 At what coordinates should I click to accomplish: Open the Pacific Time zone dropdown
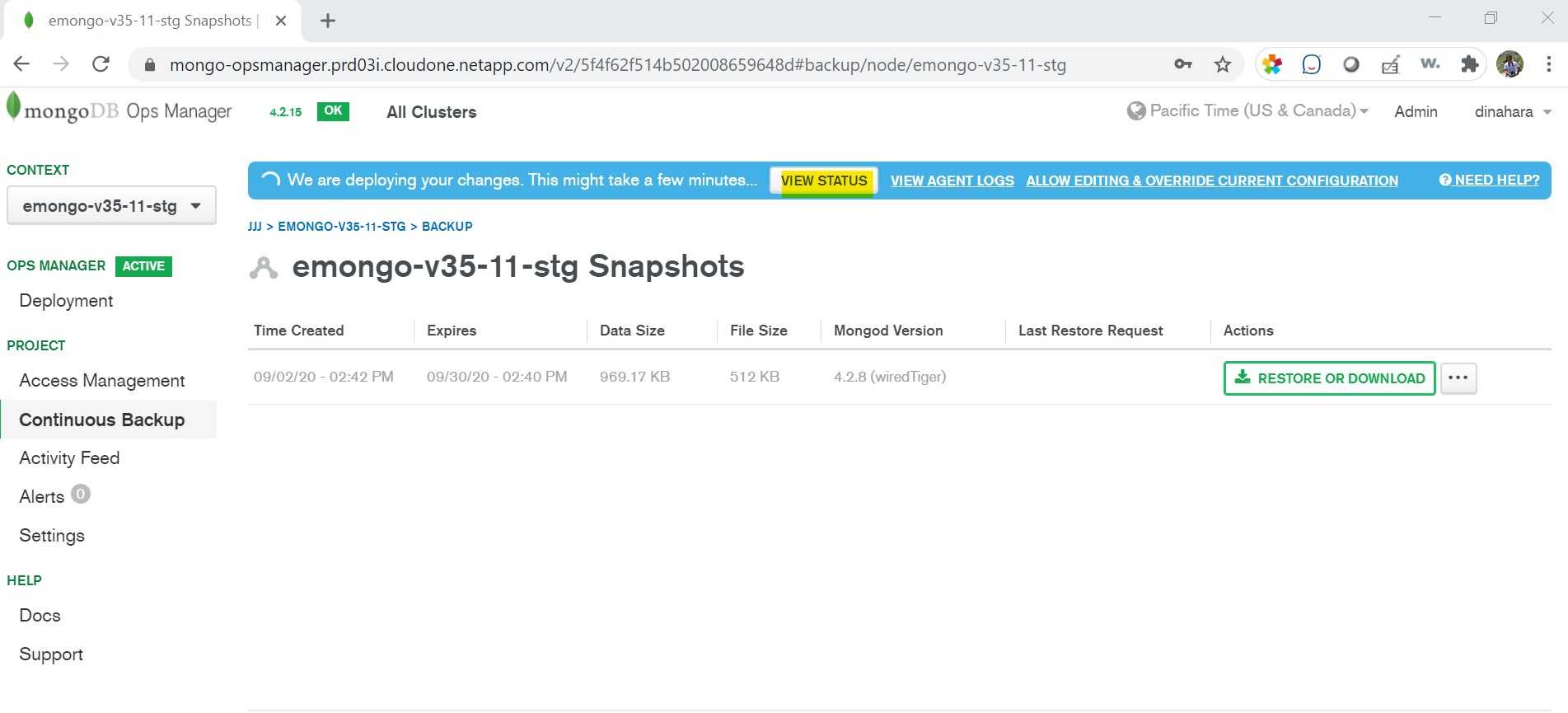[x=1259, y=110]
